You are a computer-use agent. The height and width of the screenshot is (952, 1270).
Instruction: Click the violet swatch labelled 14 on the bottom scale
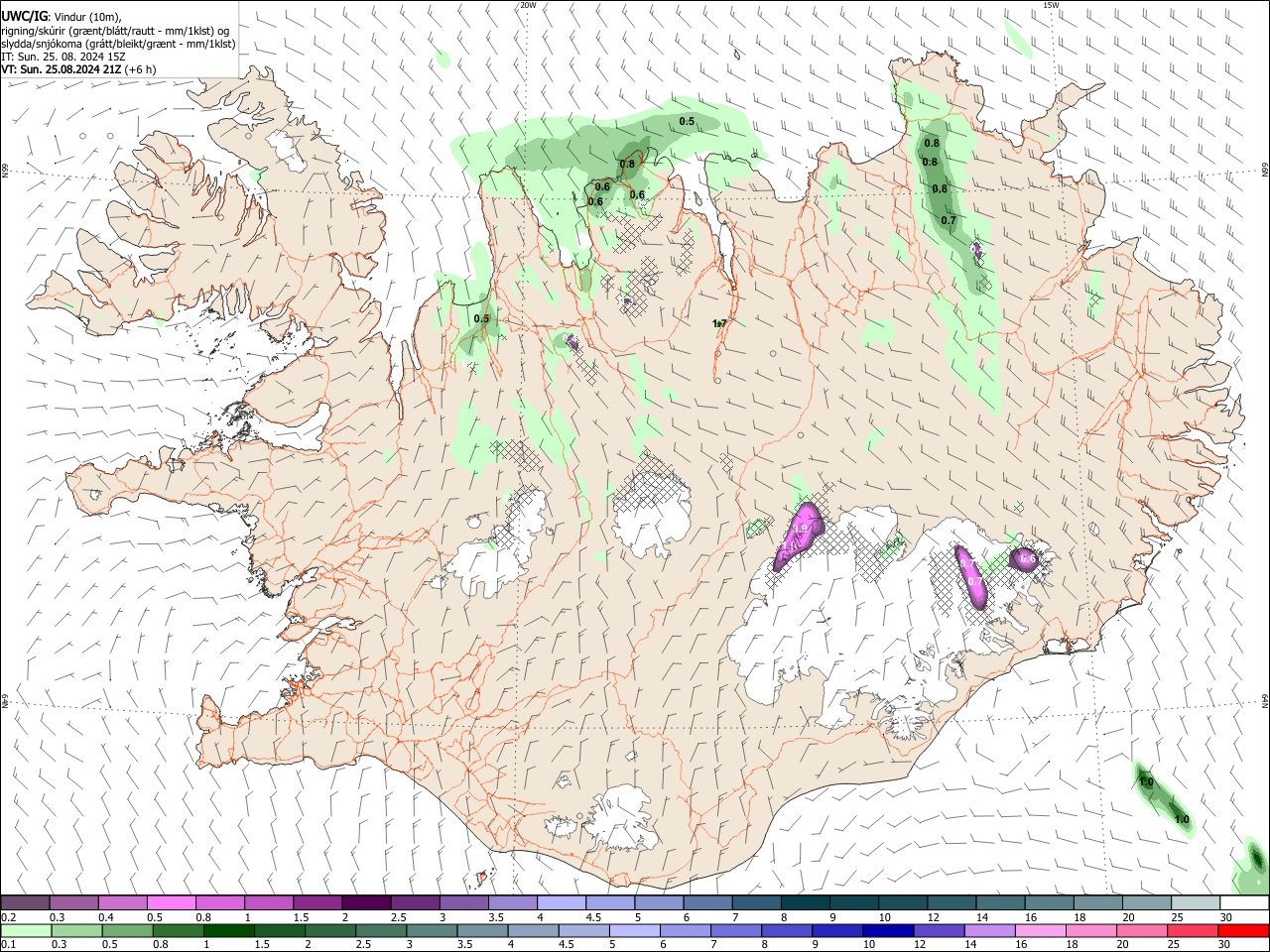pos(989,930)
